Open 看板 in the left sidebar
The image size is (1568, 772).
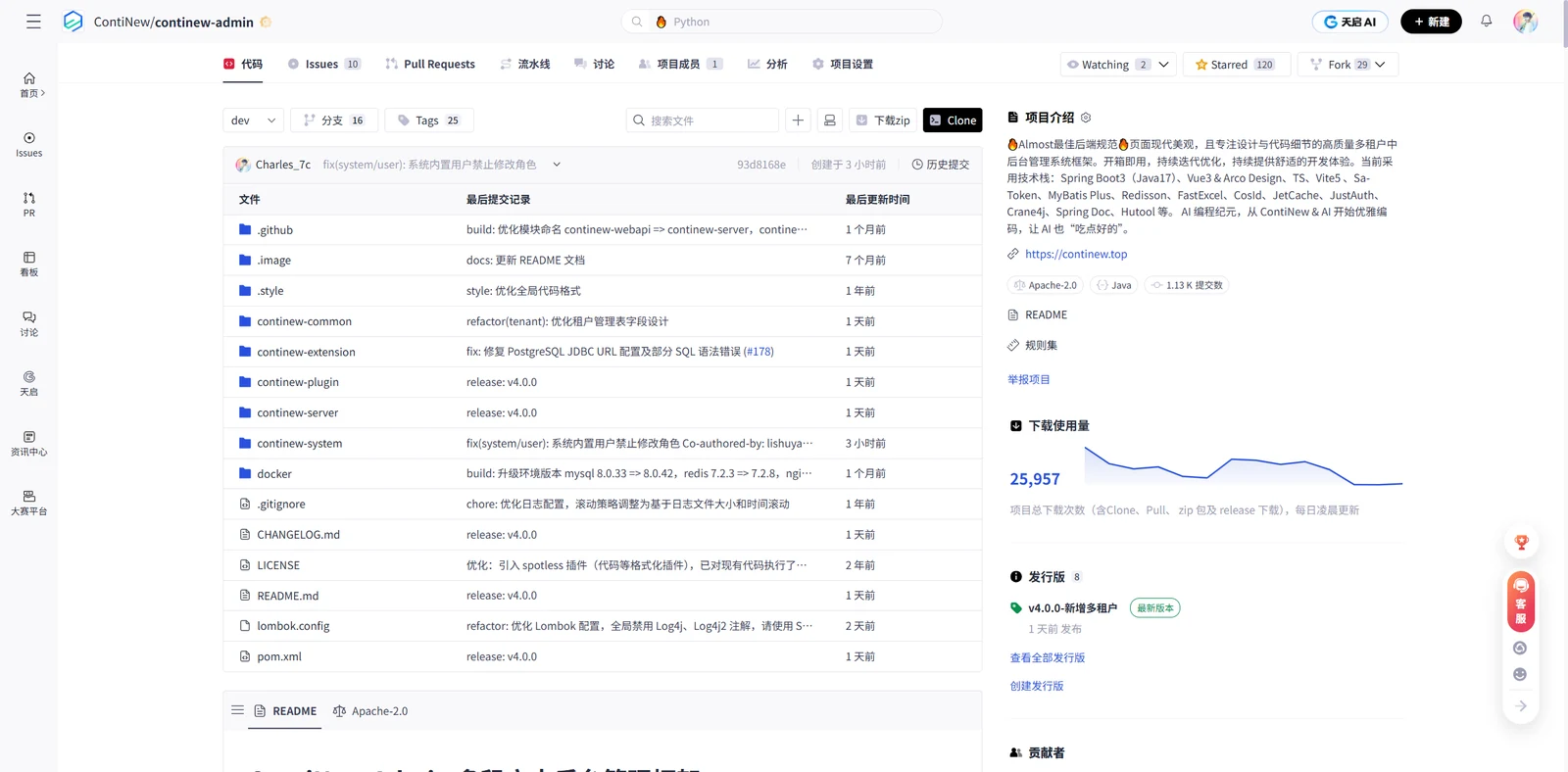(x=29, y=265)
